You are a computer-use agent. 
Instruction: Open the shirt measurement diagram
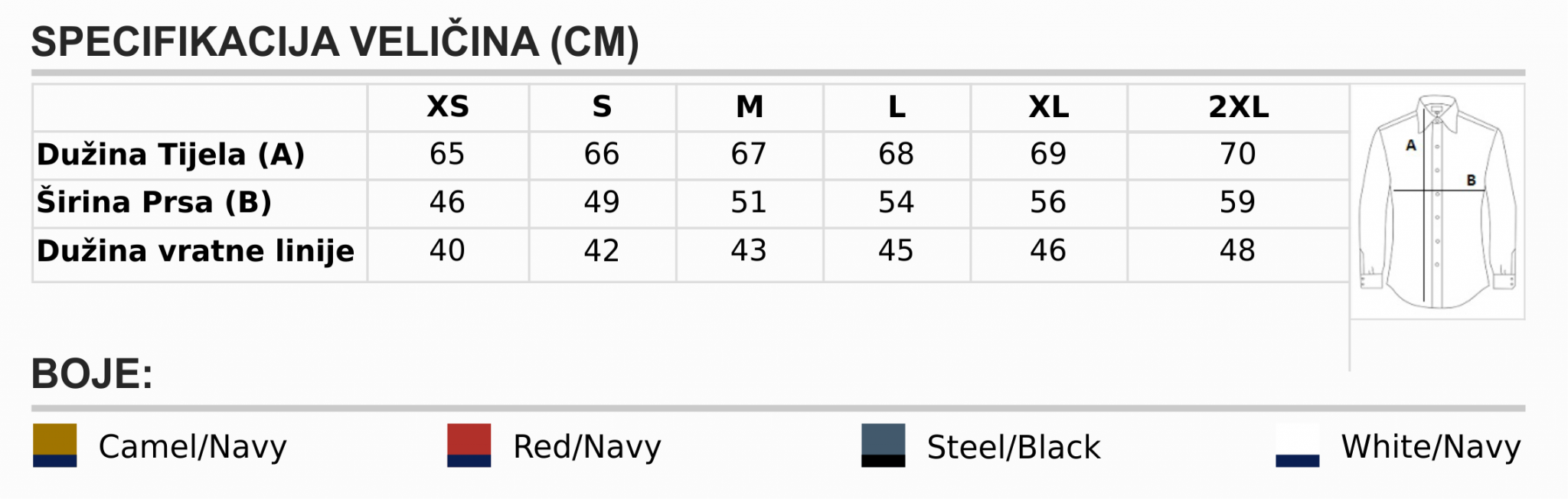pyautogui.click(x=1437, y=201)
